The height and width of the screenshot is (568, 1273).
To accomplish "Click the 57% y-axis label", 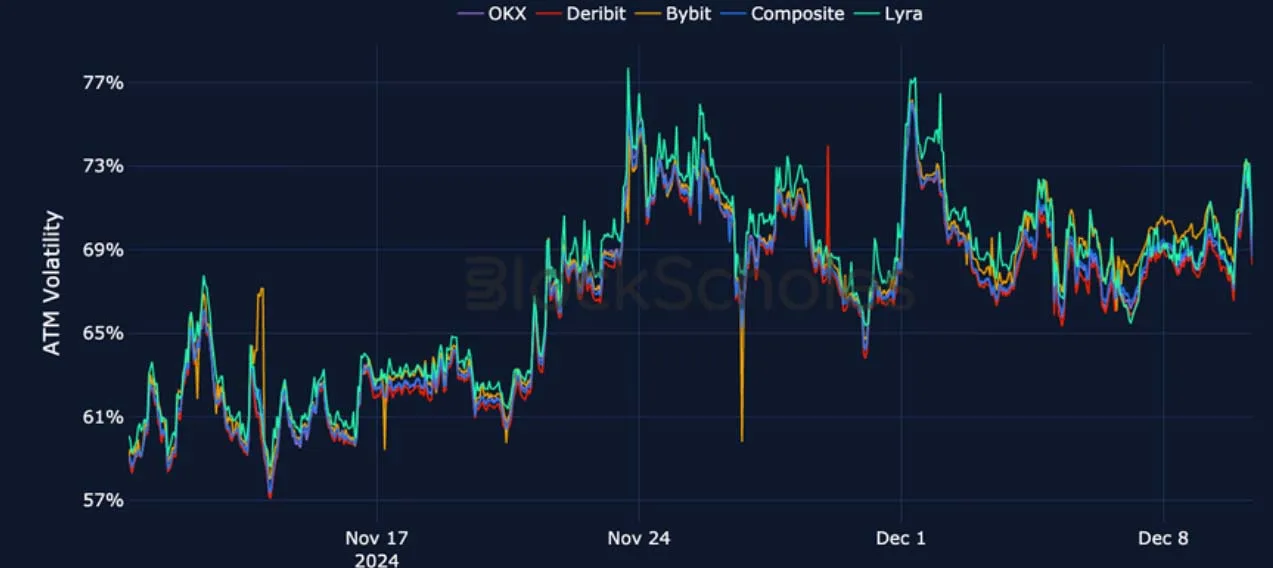I will pos(102,500).
